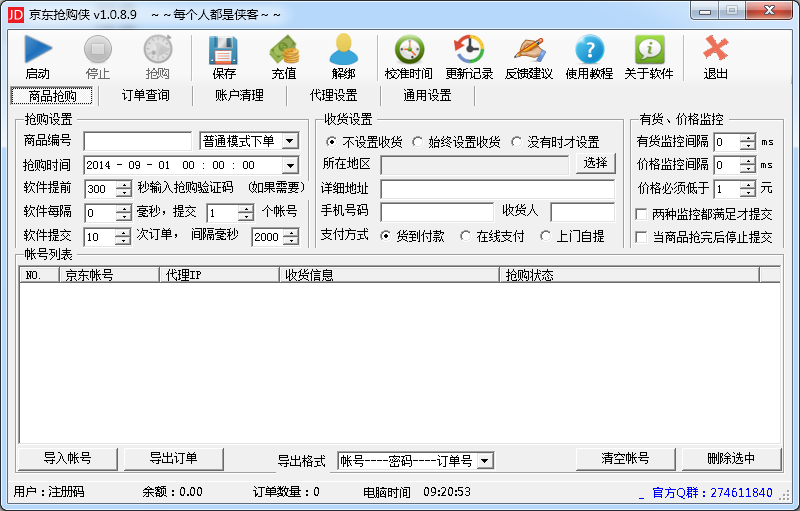Click the 收货人 input field

pos(583,212)
